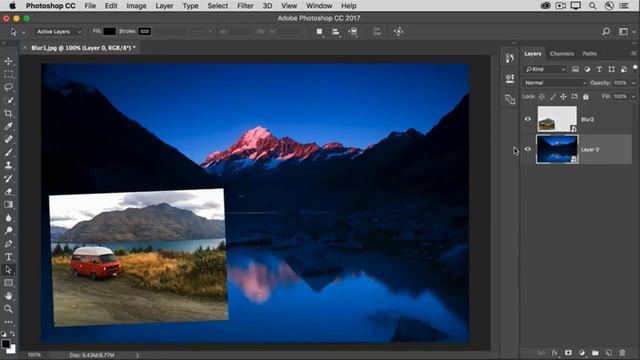Image resolution: width=640 pixels, height=360 pixels.
Task: Toggle type layer filter
Action: [x=599, y=69]
